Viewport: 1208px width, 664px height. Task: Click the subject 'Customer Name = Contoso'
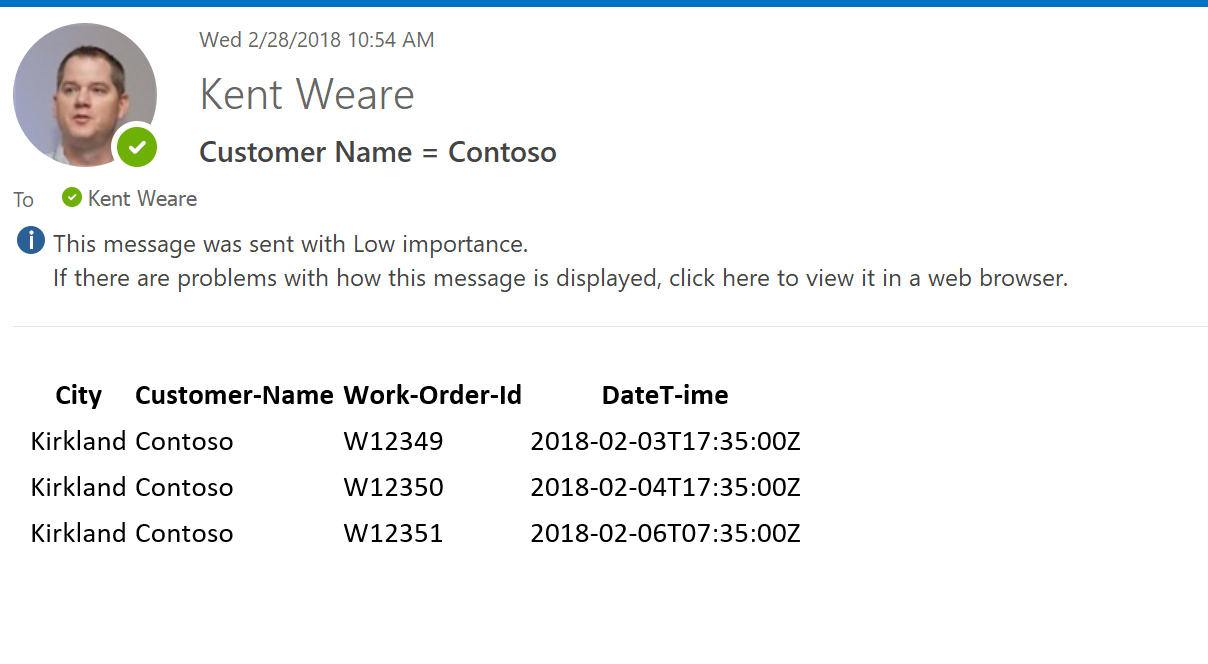(x=378, y=152)
